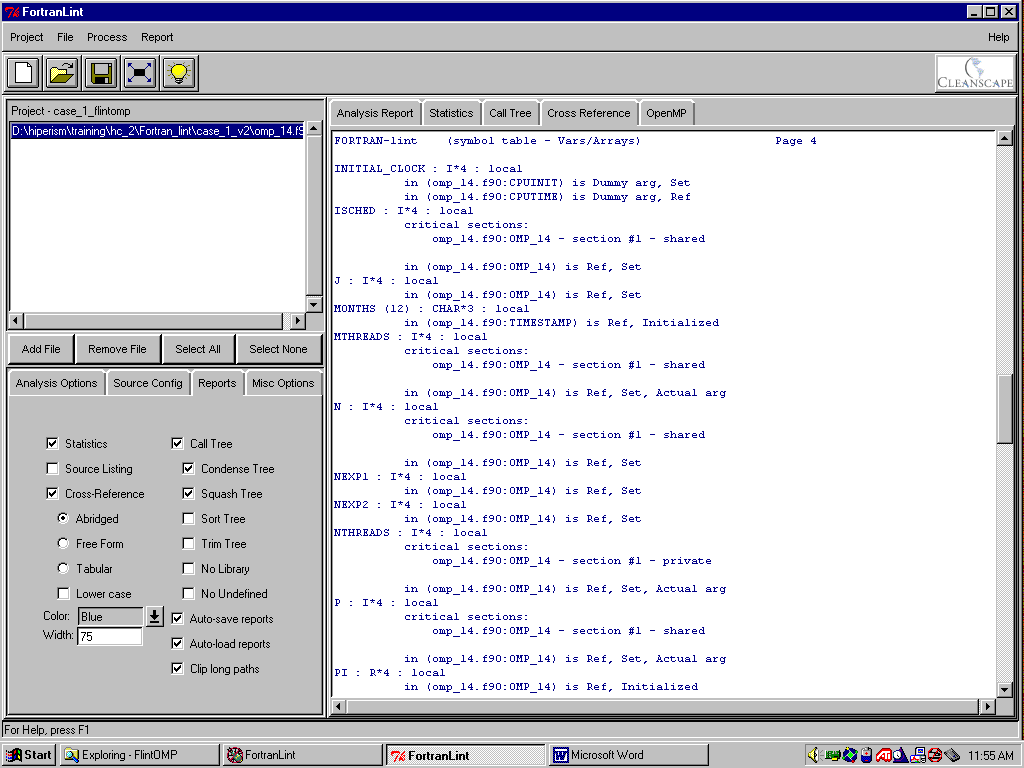Open the Help menu
This screenshot has height=768, width=1024.
[998, 37]
